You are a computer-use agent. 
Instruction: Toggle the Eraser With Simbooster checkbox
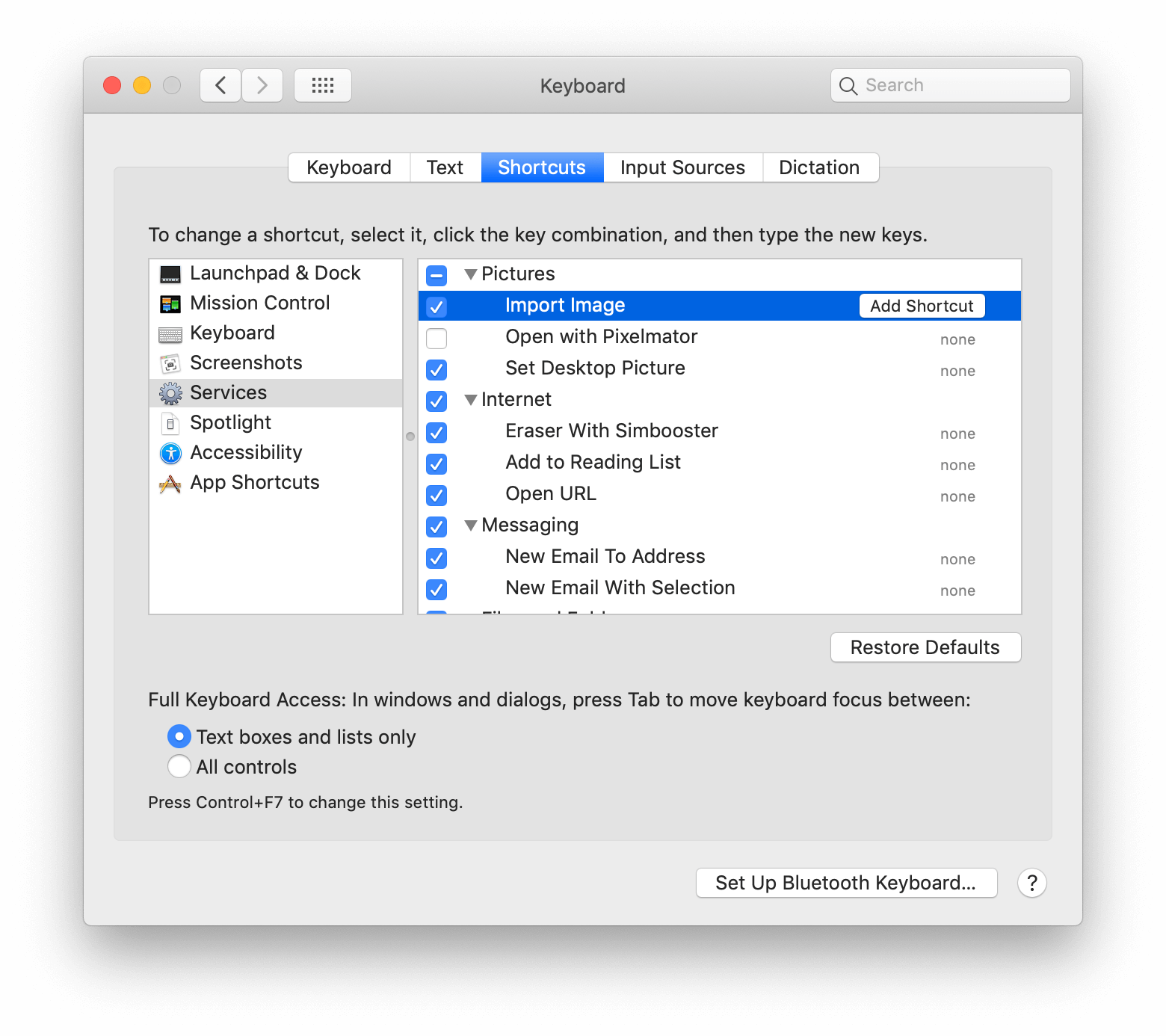(x=437, y=432)
